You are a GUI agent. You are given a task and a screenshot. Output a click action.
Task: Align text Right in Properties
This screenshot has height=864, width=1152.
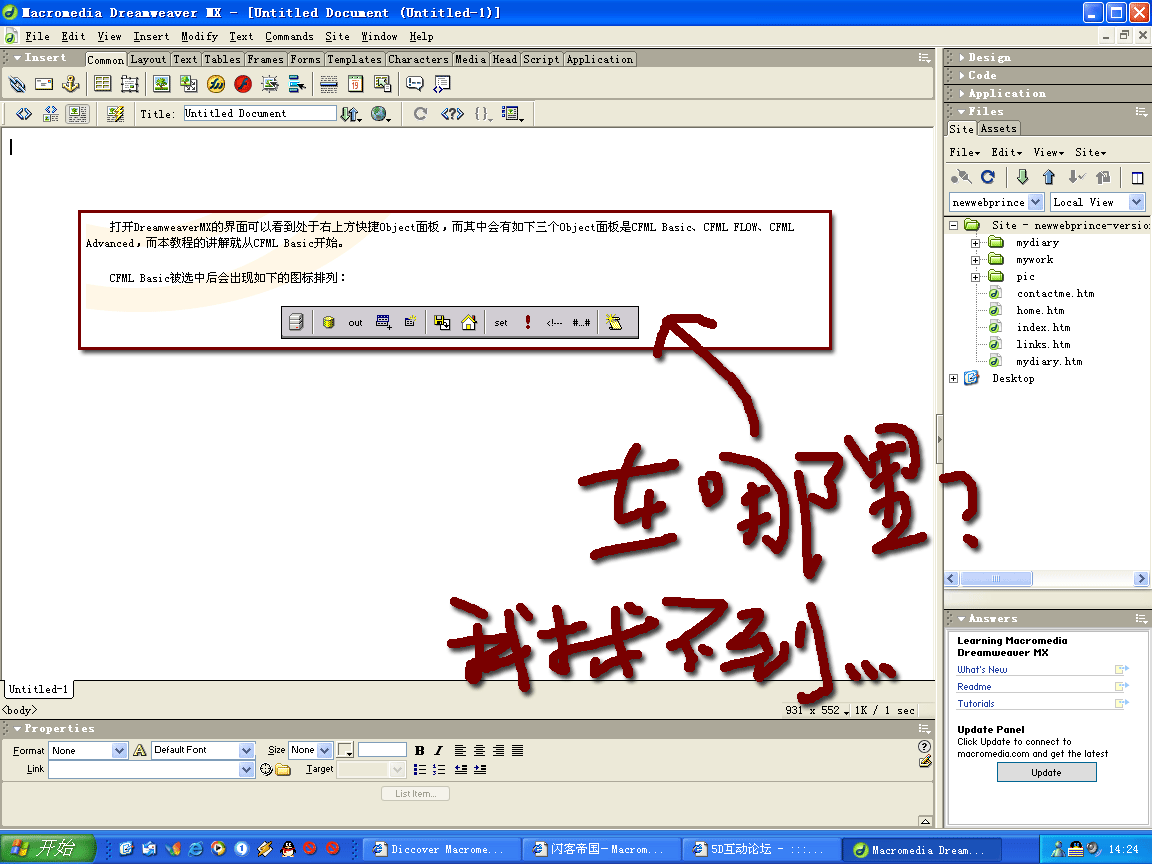[x=498, y=750]
